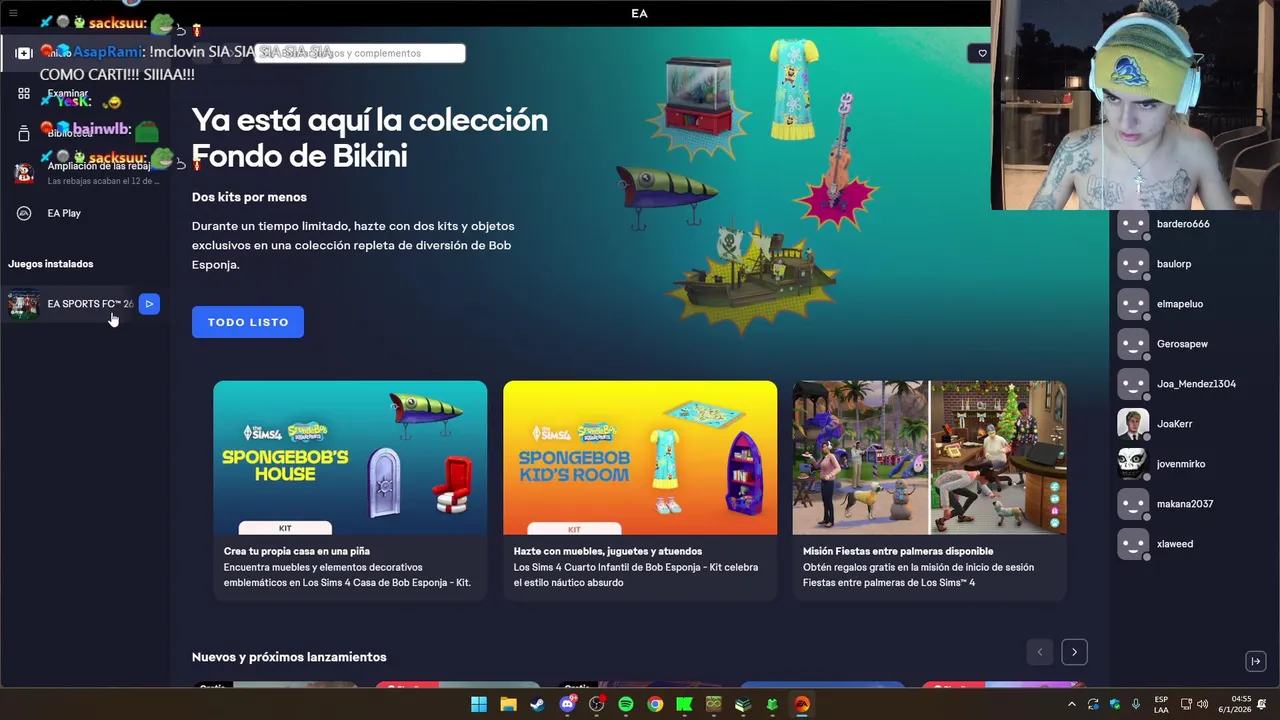Screen dimensions: 1280x720
Task: Open the Fiestas entre palmeras mission card image
Action: (x=929, y=458)
